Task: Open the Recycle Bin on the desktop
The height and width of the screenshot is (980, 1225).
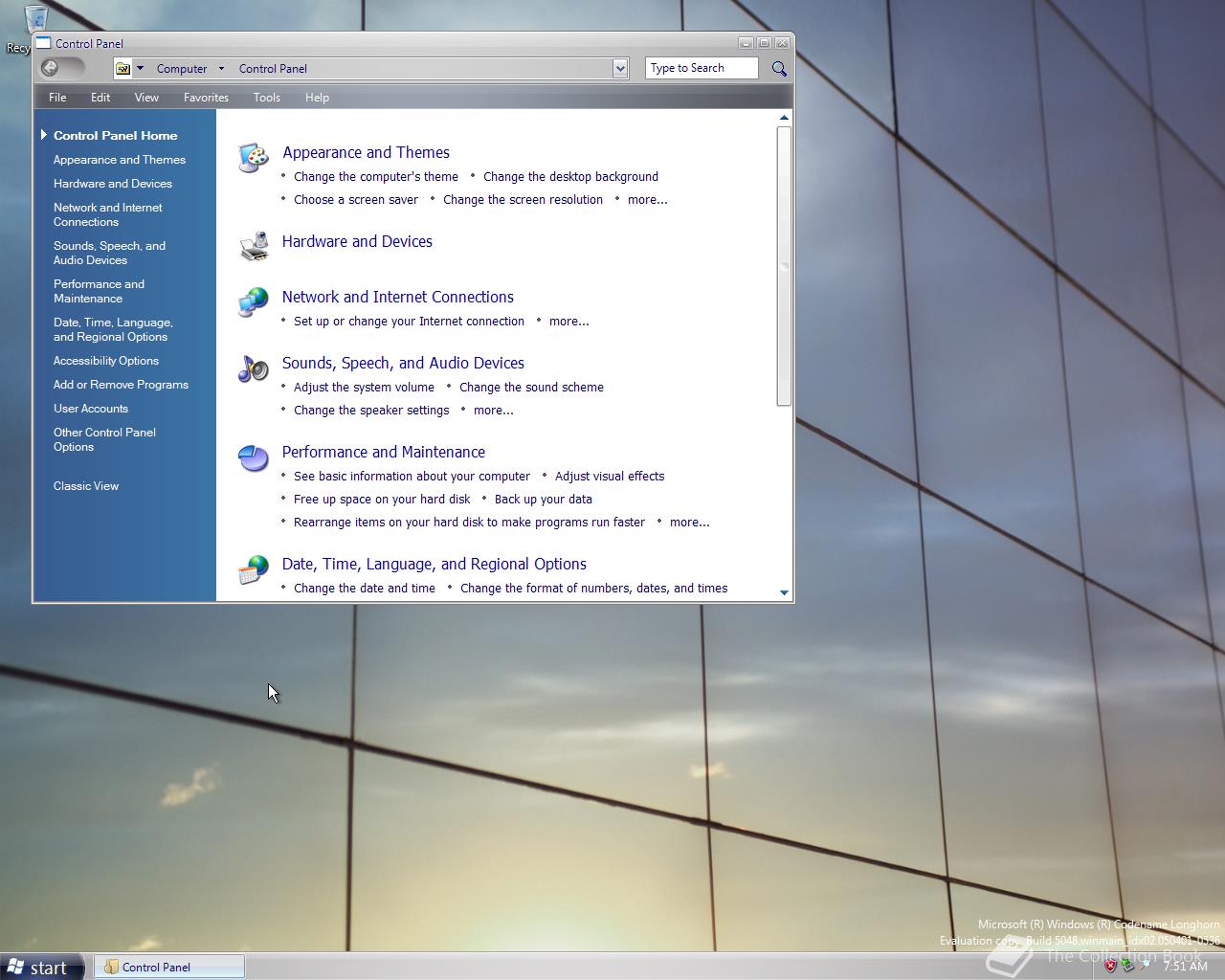Action: pos(34,21)
